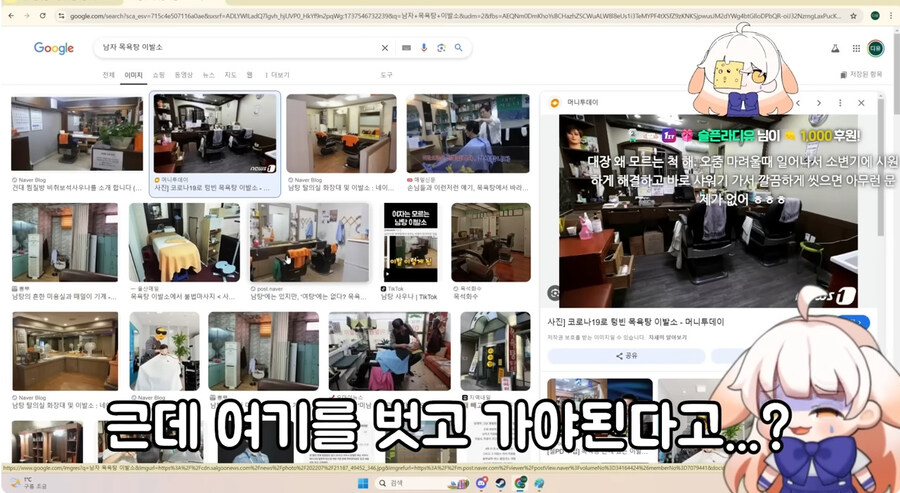Viewport: 900px width, 493px height.
Task: Open thumbnail of man with yellow mask
Action: tap(164, 351)
